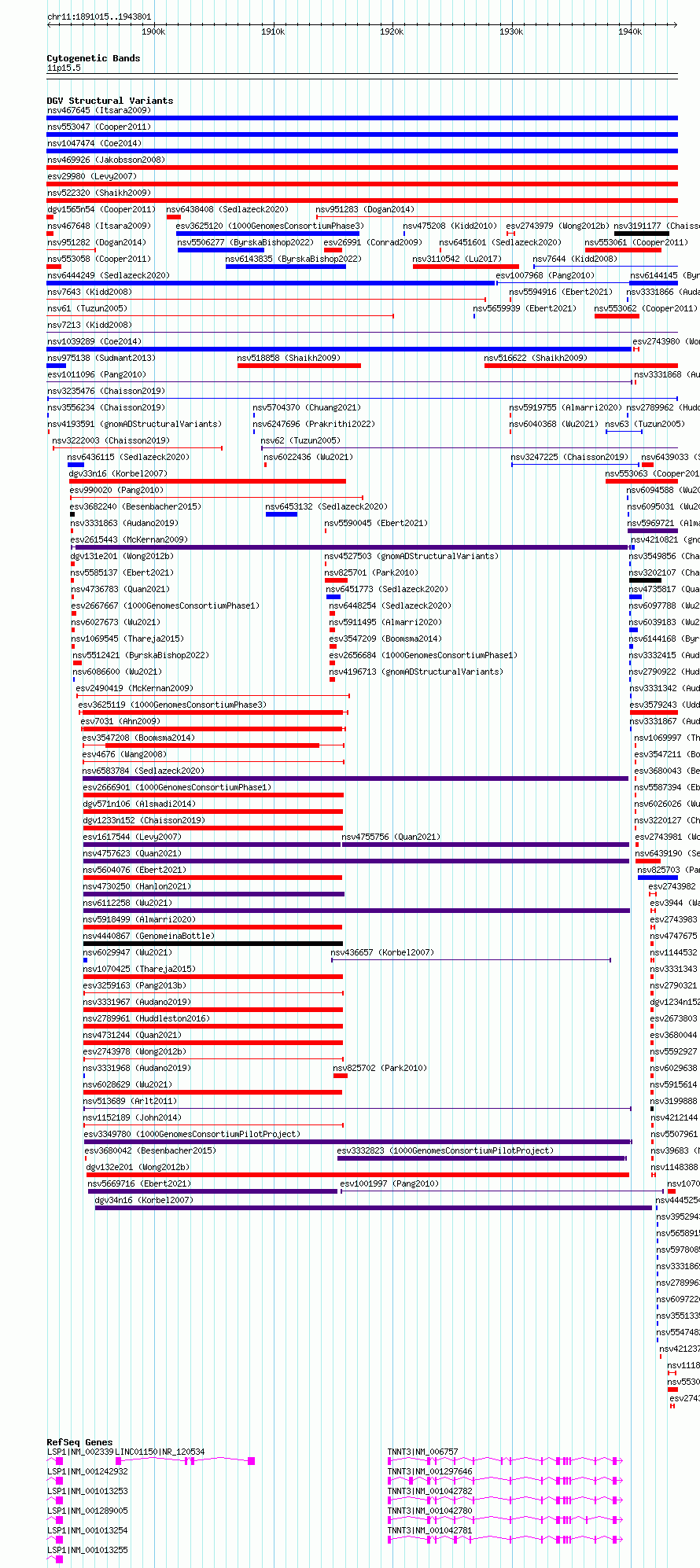Click the 1930k ruler tick label

(x=511, y=31)
